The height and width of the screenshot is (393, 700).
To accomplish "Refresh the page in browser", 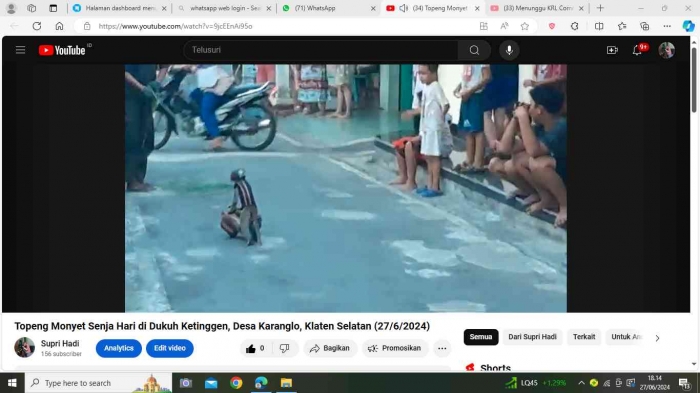I will coord(37,26).
